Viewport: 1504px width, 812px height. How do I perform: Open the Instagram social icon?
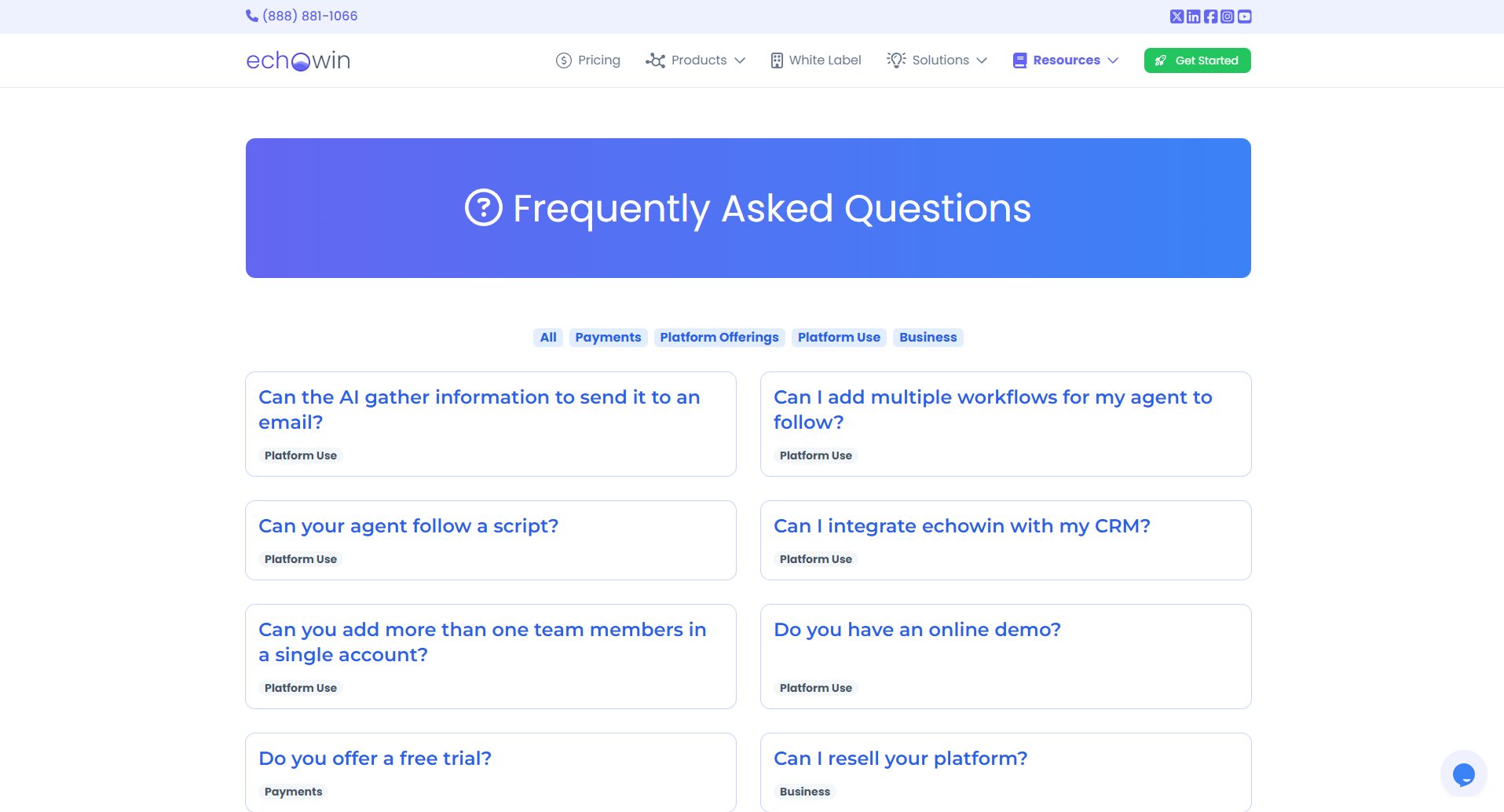coord(1227,16)
